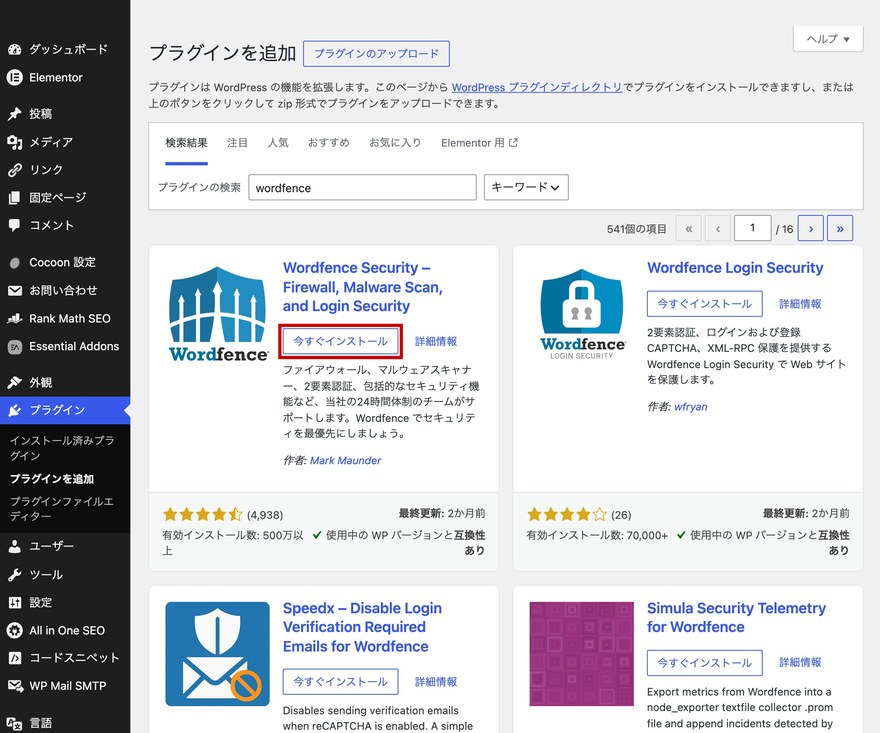
Task: Click the プラグインのアップロード button
Action: pyautogui.click(x=376, y=53)
